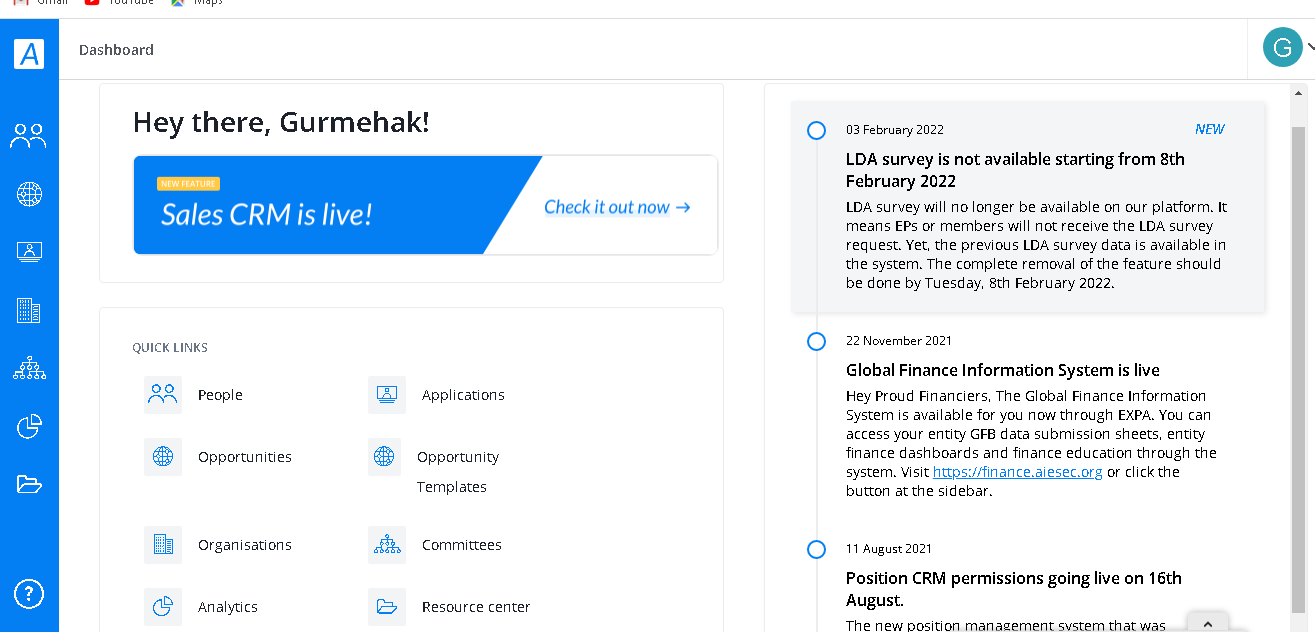1315x632 pixels.
Task: Open the sidebar Organisations building icon
Action: [29, 310]
